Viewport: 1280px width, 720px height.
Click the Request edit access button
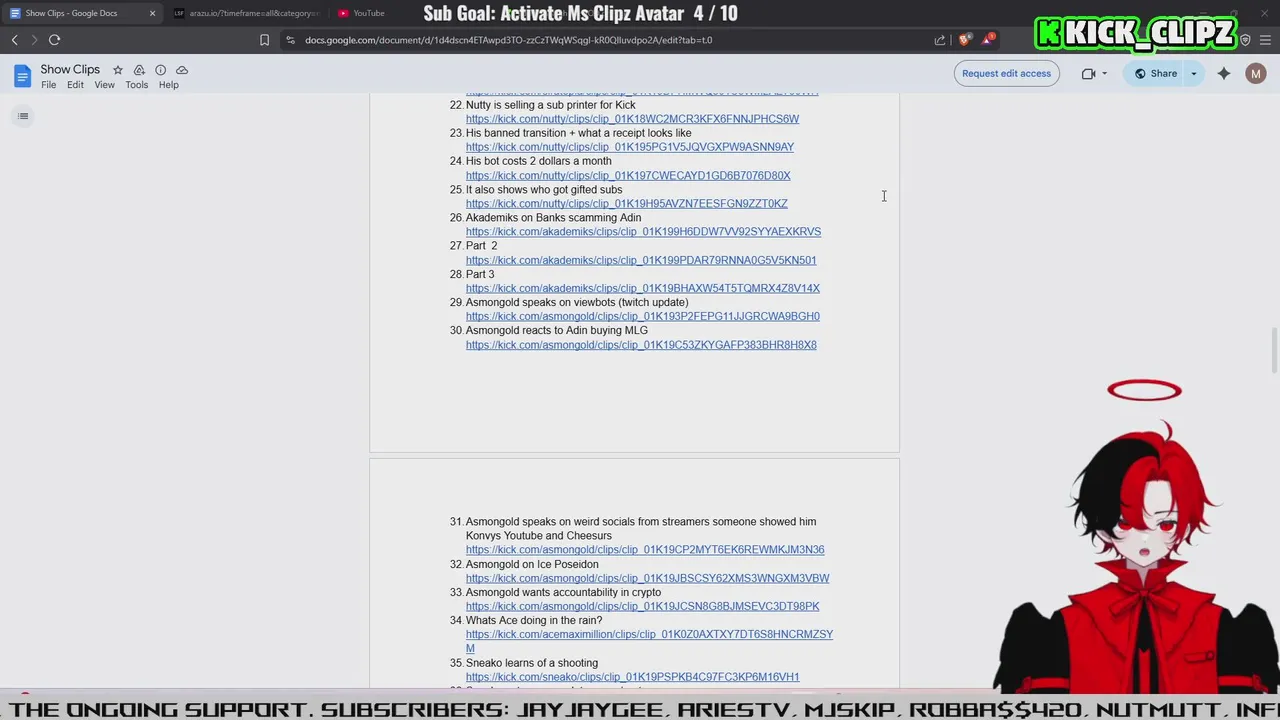tap(1006, 73)
